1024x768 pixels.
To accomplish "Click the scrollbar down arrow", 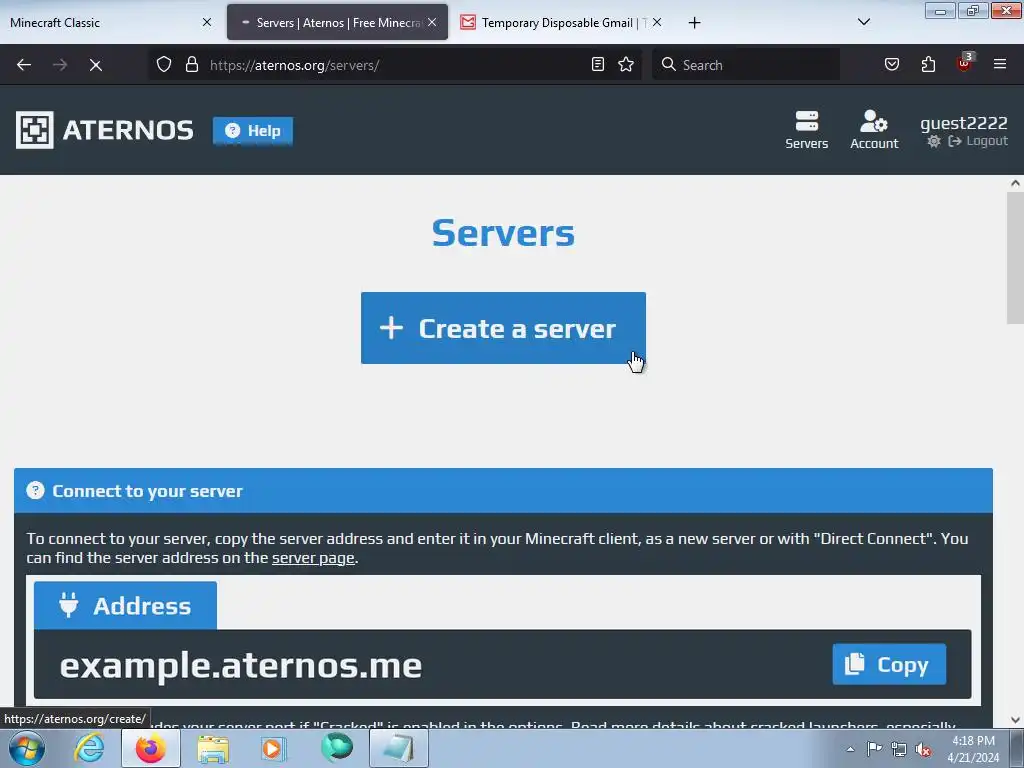I will pos(1015,720).
